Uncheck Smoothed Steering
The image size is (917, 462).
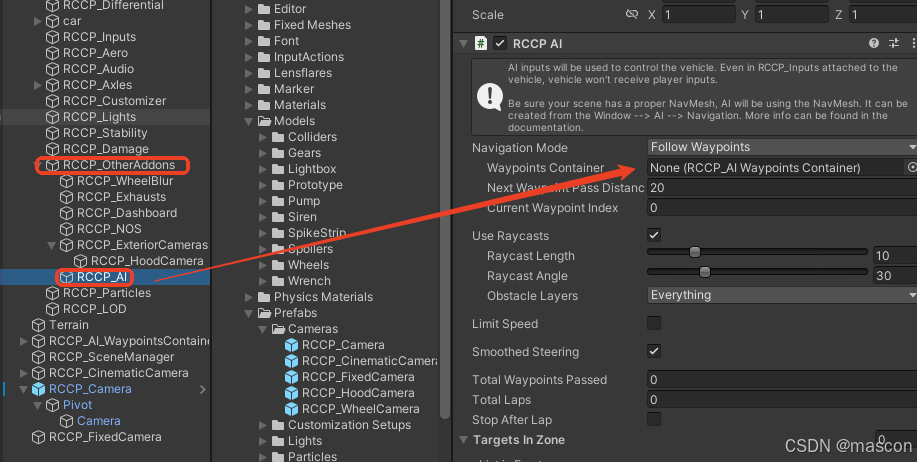click(654, 351)
